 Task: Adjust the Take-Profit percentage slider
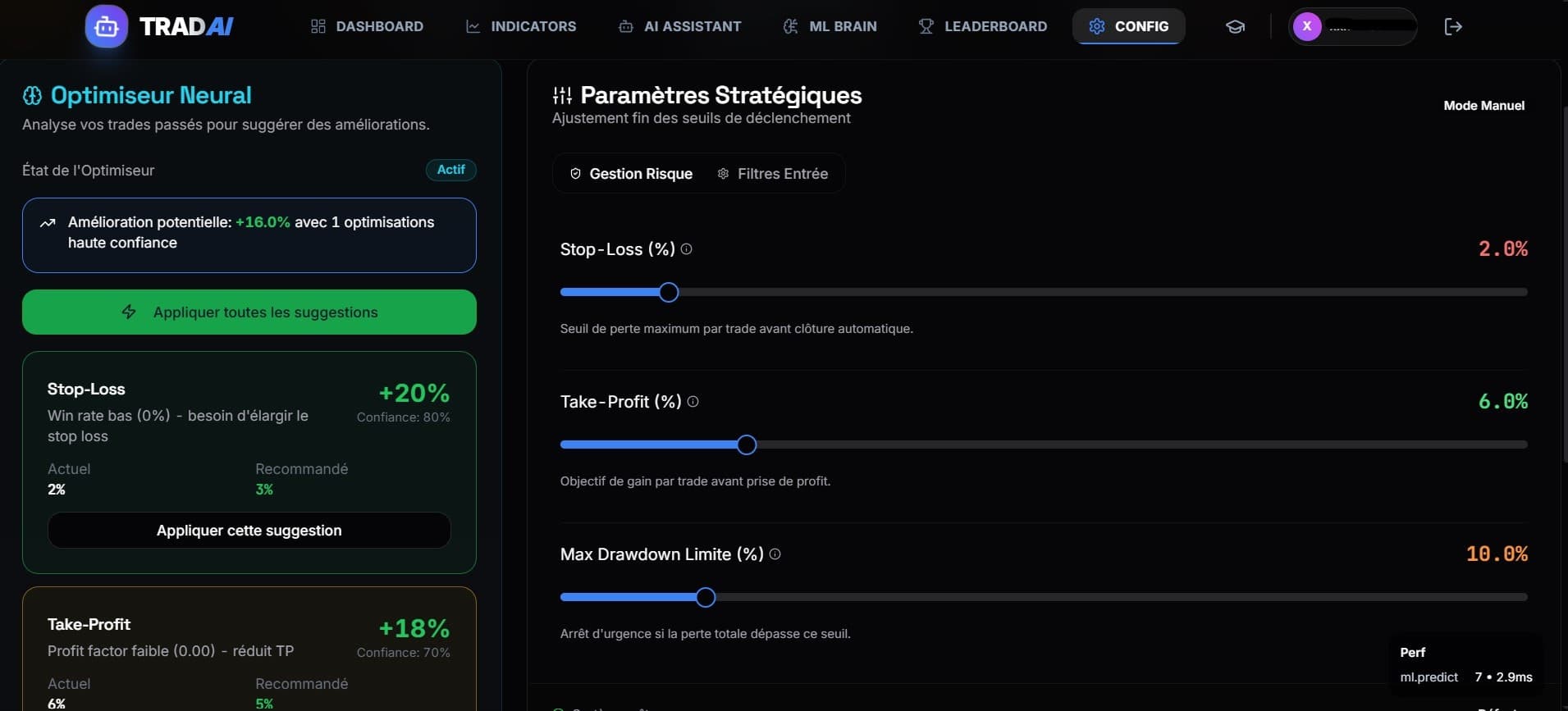(745, 444)
